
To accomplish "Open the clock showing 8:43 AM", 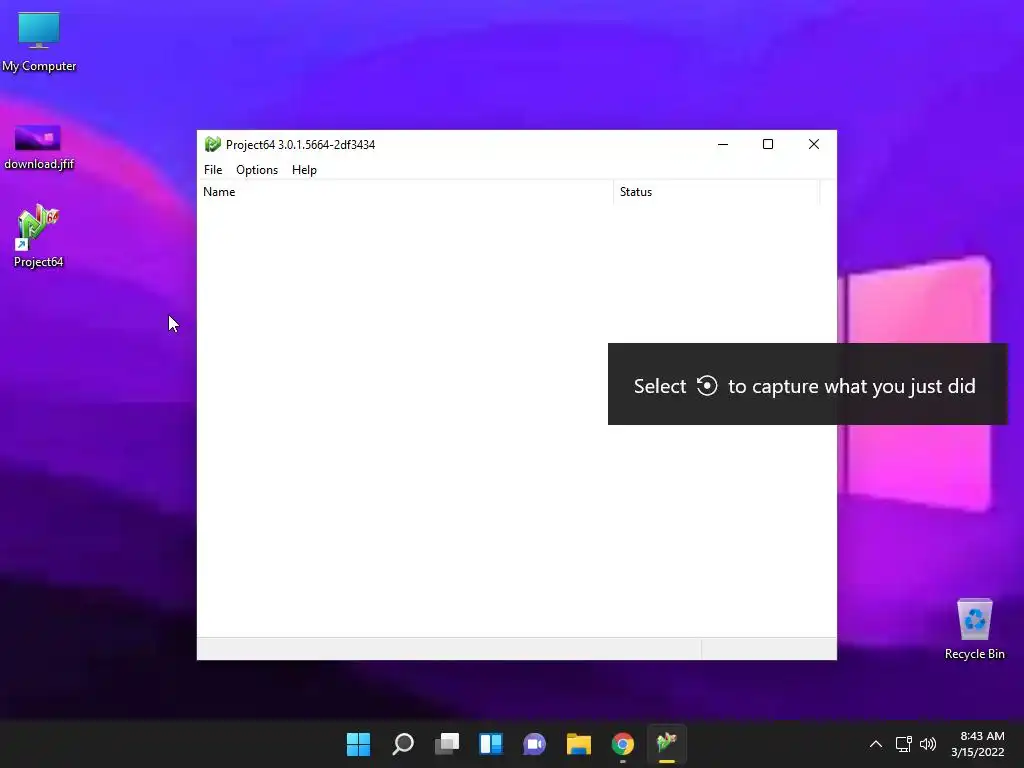I will click(978, 744).
